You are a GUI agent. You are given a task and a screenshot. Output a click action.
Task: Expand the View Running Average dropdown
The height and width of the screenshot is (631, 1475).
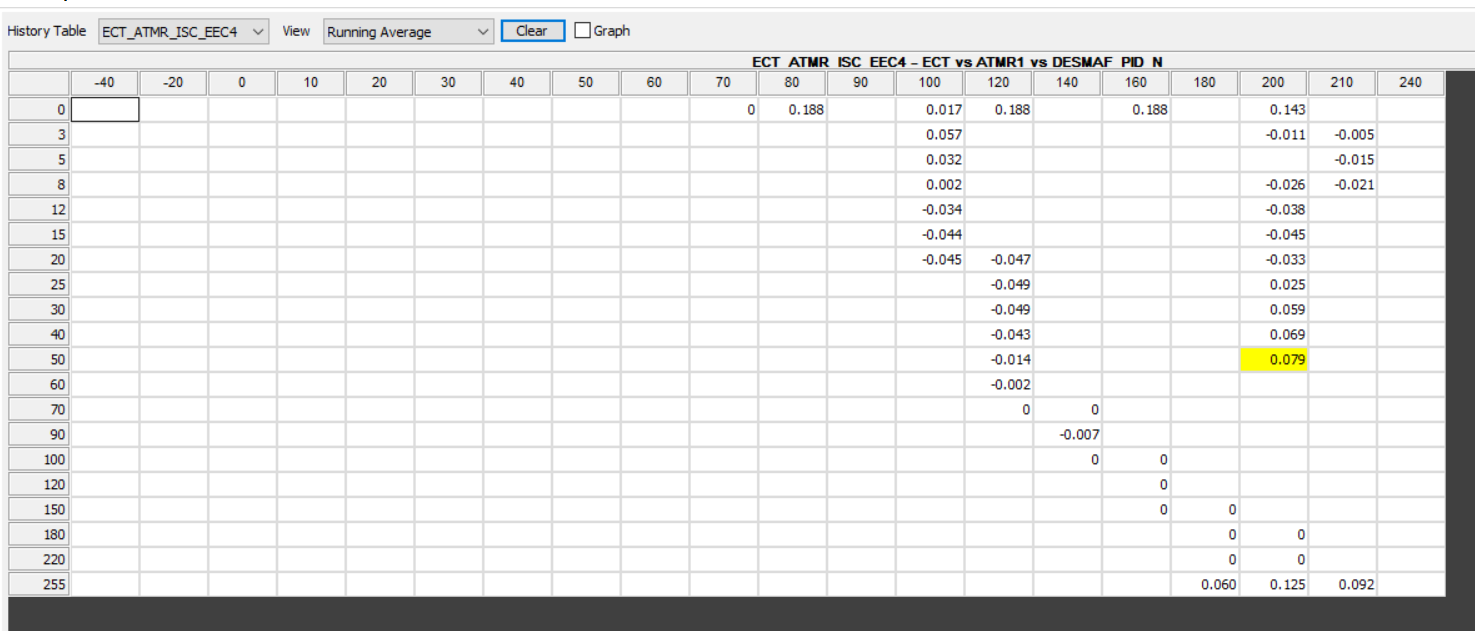408,32
